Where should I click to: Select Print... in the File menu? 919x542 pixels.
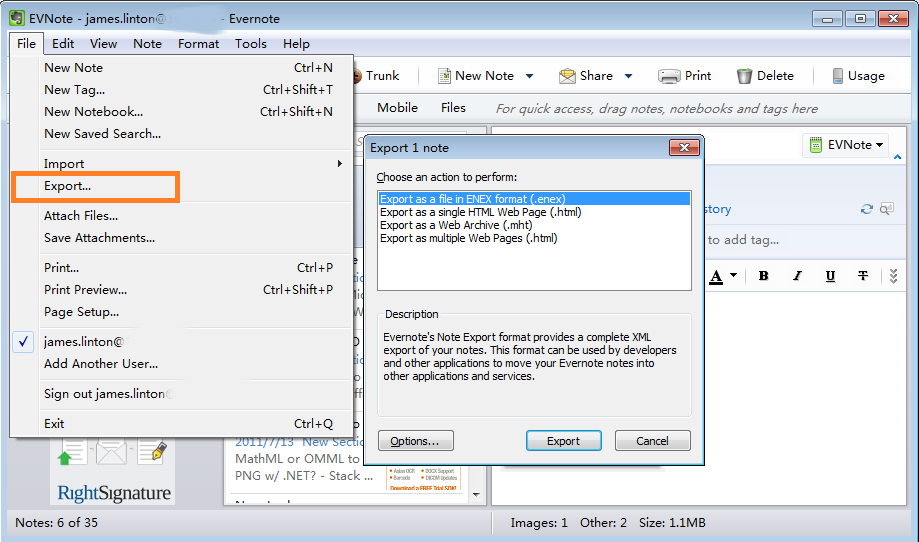pyautogui.click(x=182, y=268)
